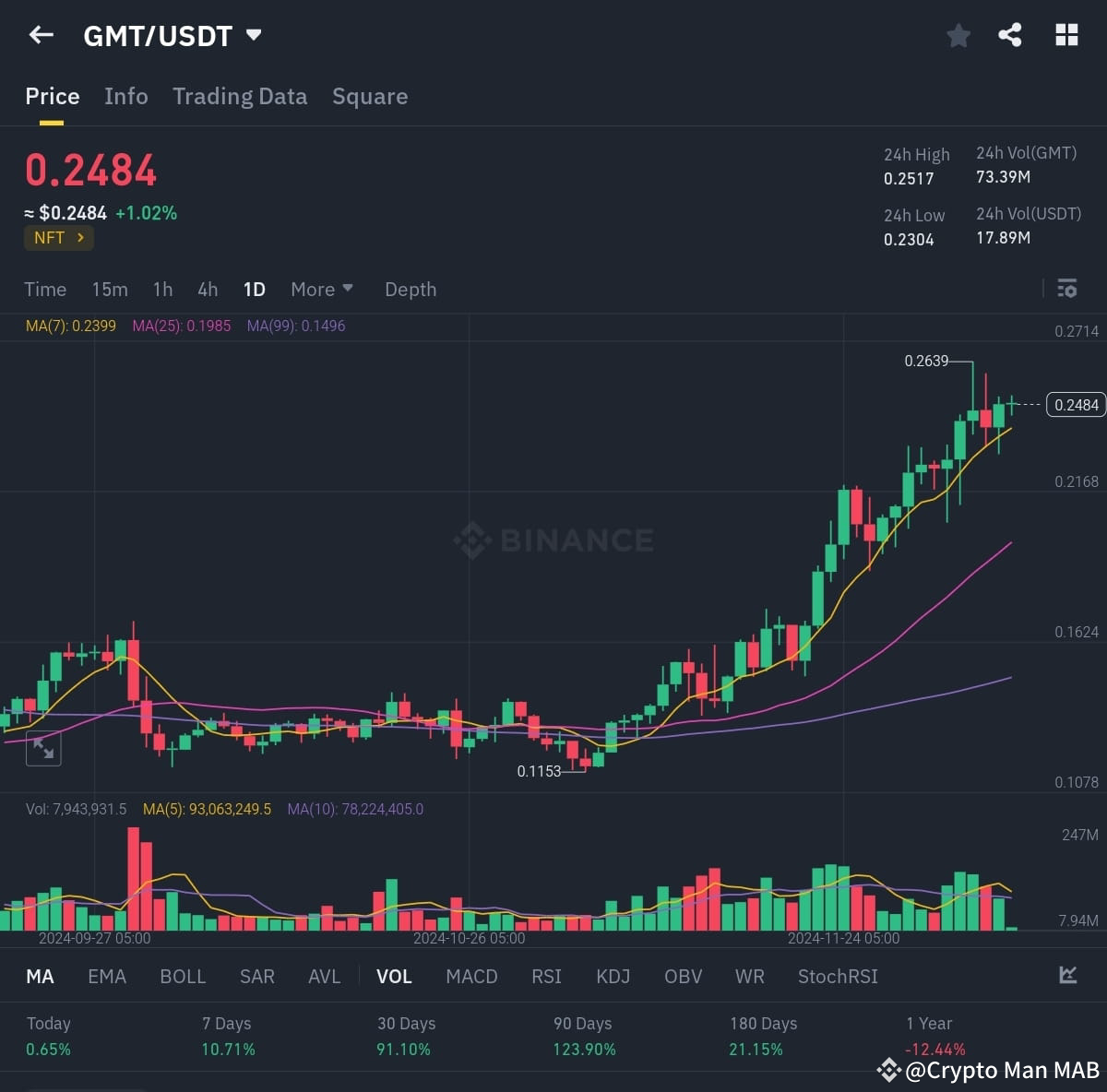The width and height of the screenshot is (1107, 1092).
Task: Open the chart drawing tool icon bottom right
Action: [x=1067, y=975]
